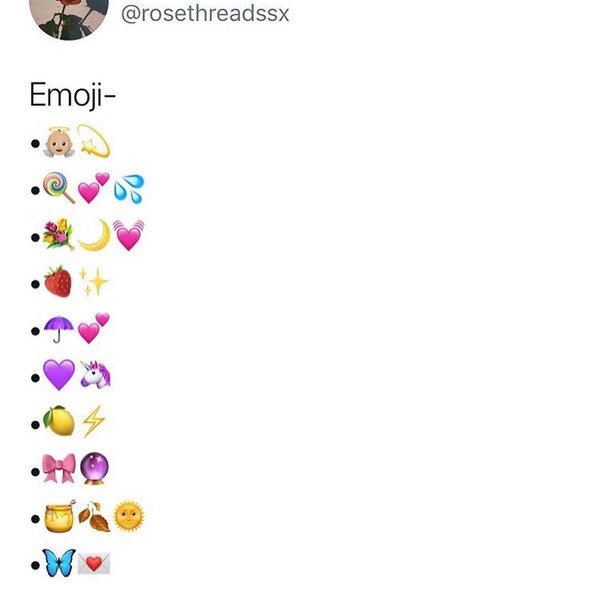This screenshot has height=600, width=600.
Task: Select the lollipop emoji
Action: 58,187
